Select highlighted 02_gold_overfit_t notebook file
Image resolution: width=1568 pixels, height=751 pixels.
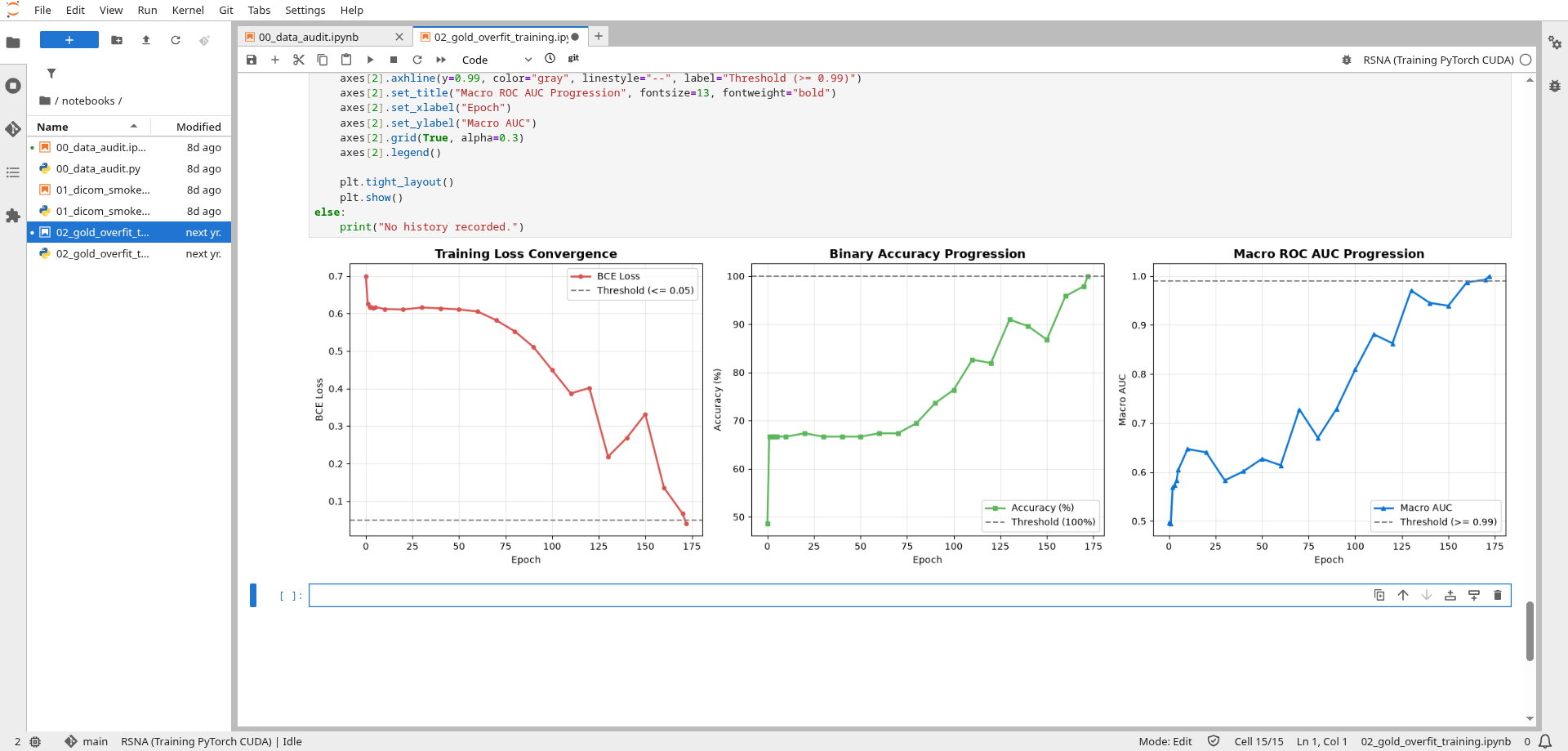(x=129, y=232)
